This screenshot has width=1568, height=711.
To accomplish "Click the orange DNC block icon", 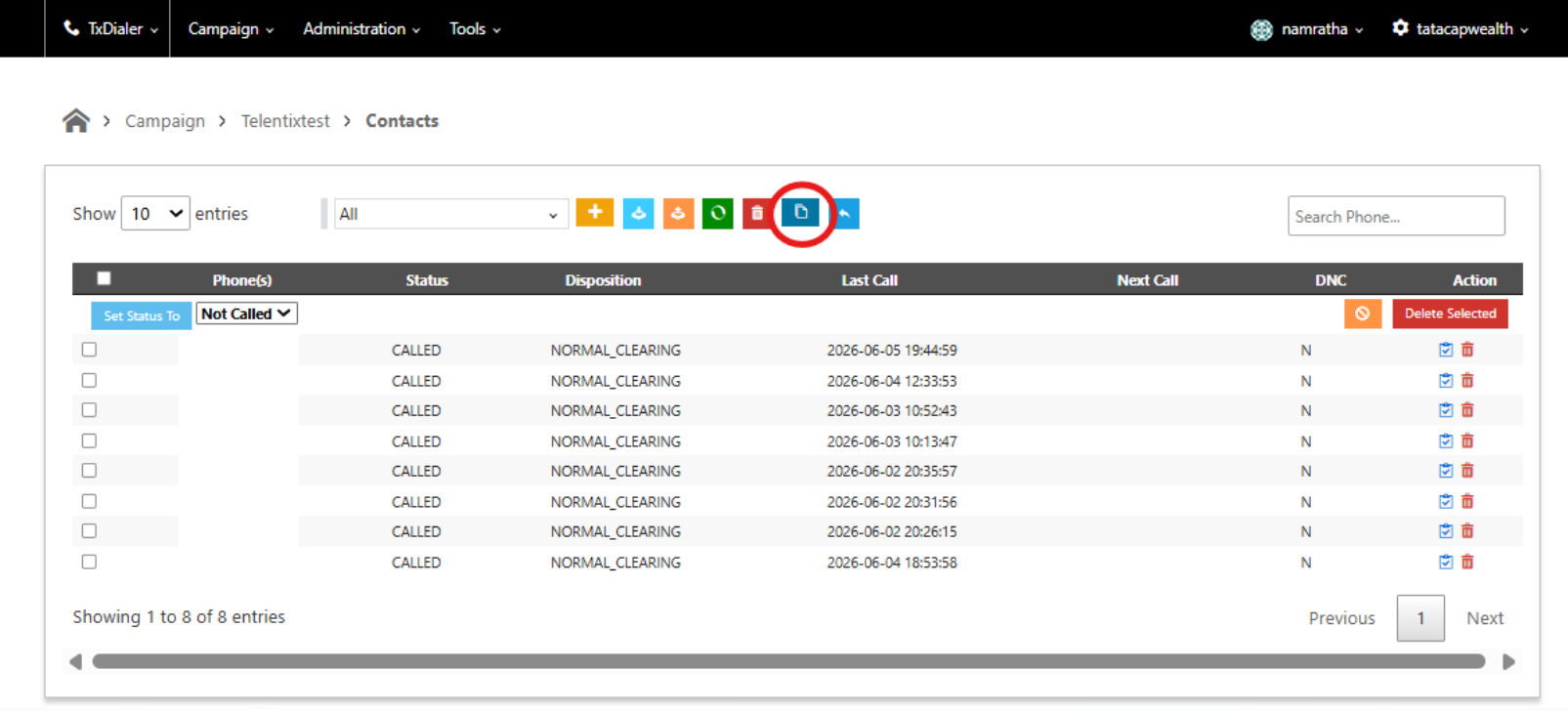I will 1362,314.
